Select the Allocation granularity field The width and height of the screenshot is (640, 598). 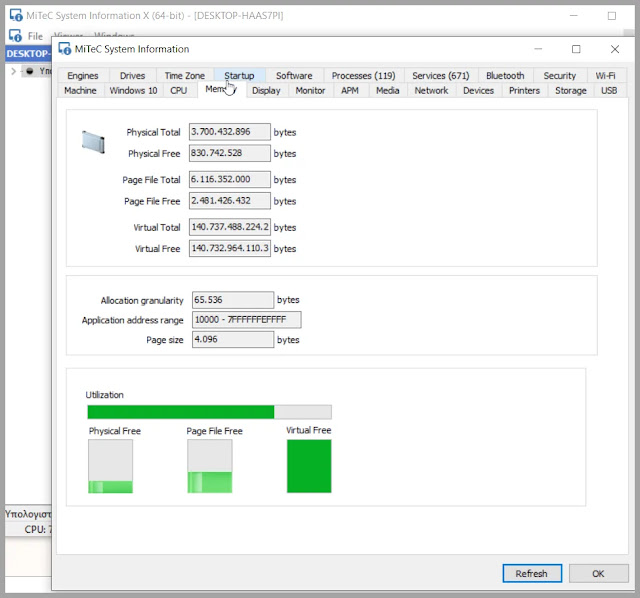[x=233, y=300]
